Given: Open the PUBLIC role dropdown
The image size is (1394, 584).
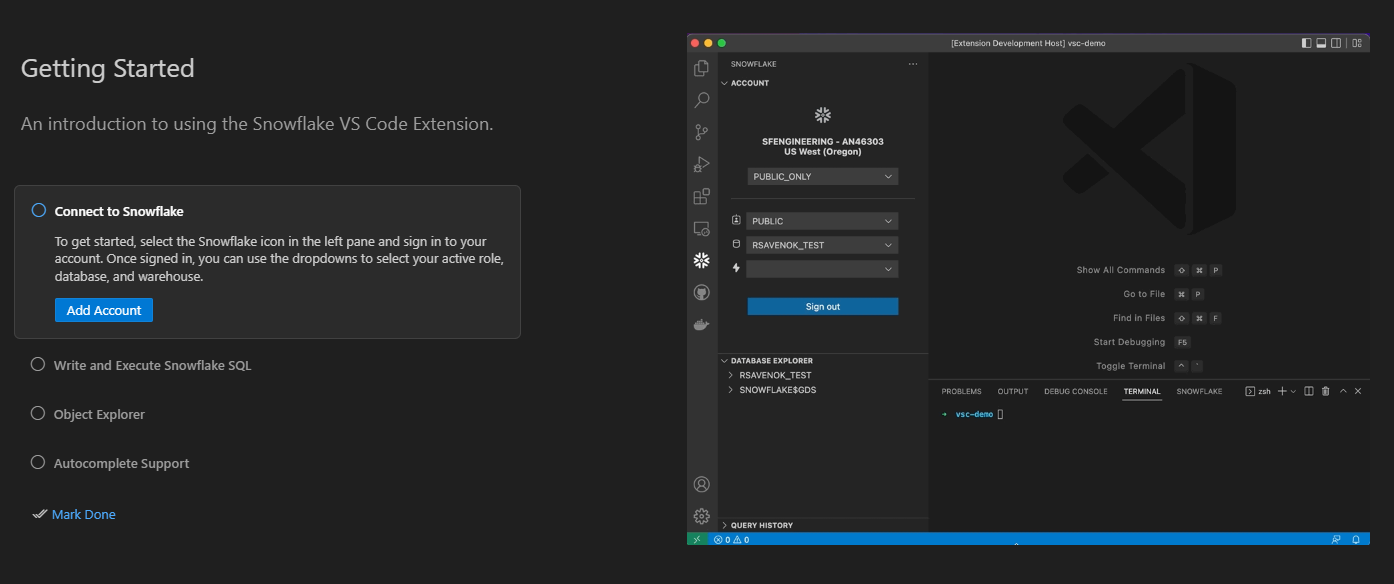Looking at the screenshot, I should coord(821,220).
